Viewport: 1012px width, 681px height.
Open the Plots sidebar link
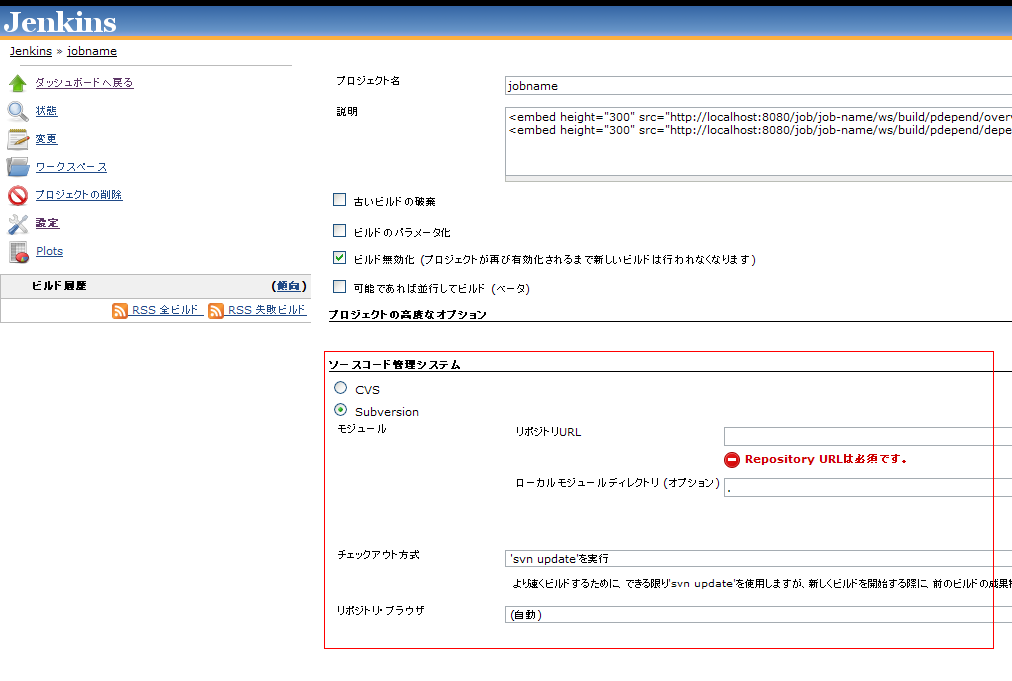coord(50,251)
